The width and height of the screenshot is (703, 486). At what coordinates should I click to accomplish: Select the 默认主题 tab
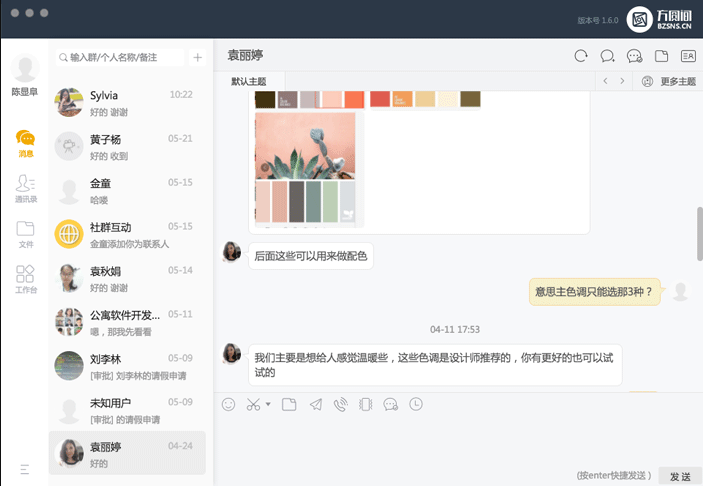[249, 81]
